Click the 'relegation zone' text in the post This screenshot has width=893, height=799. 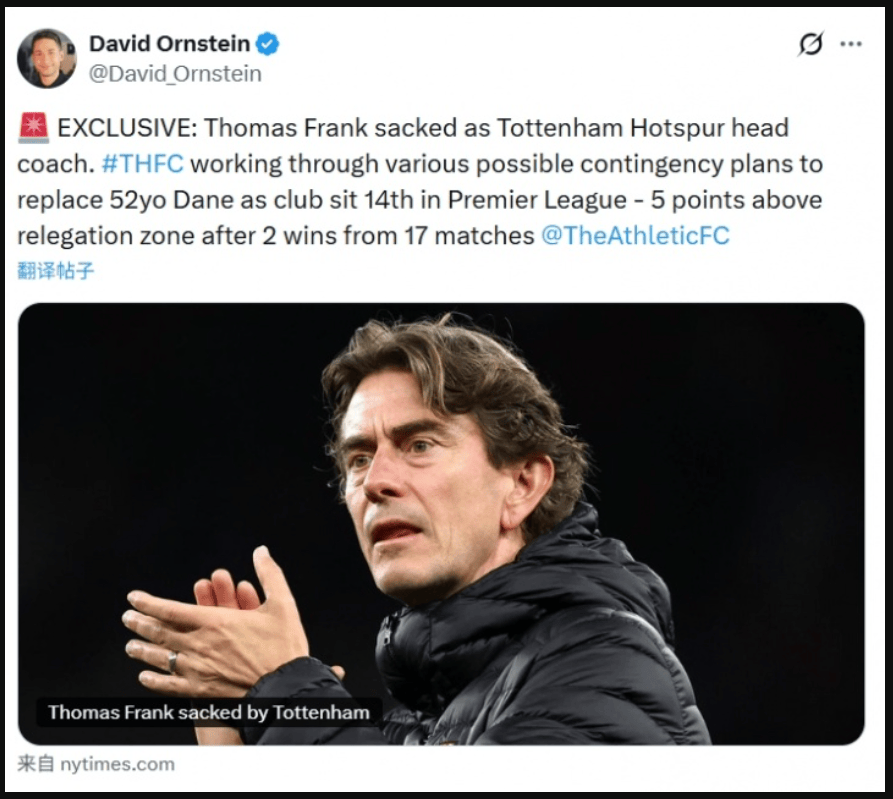click(106, 236)
